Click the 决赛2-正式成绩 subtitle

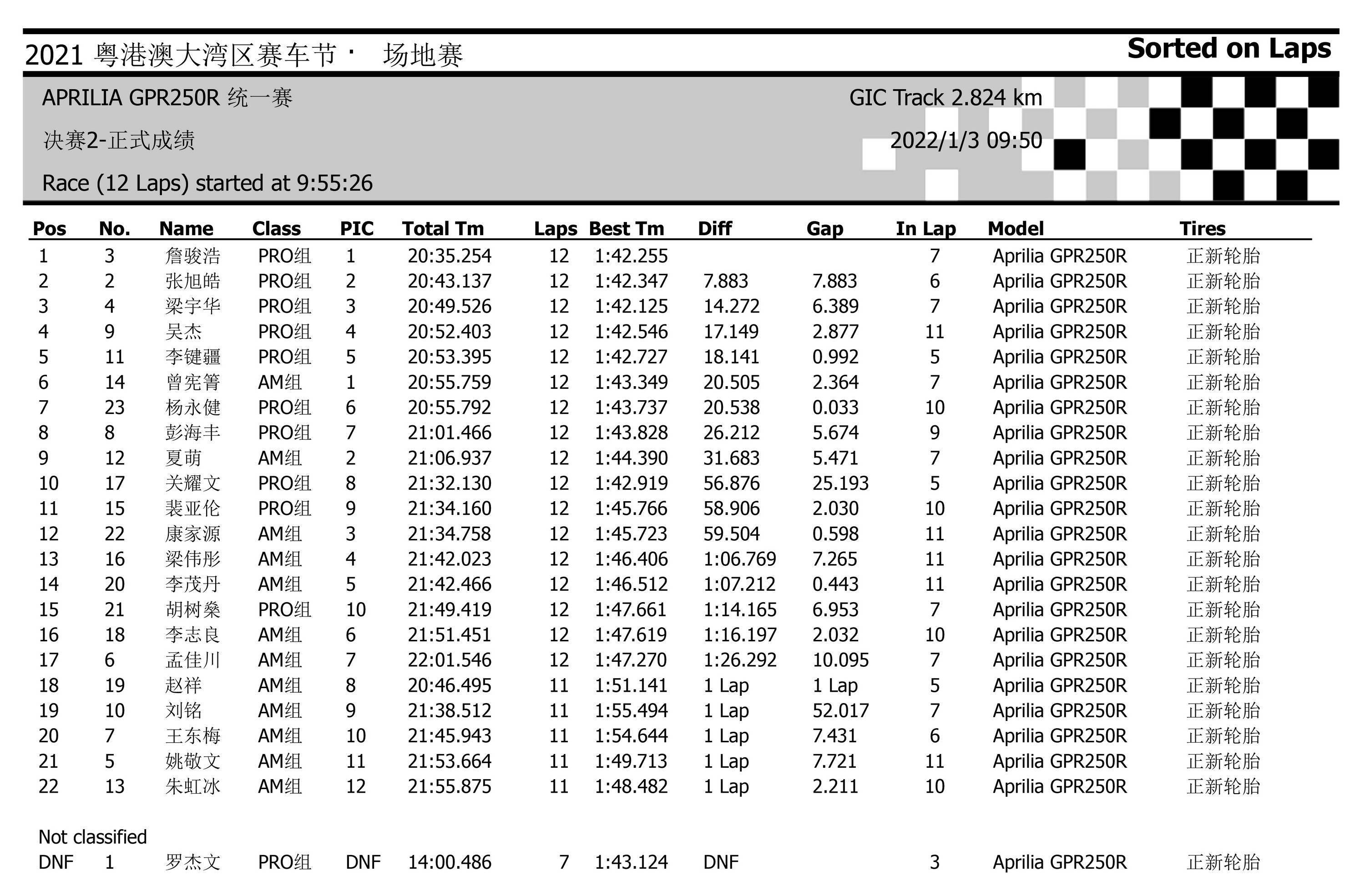119,141
